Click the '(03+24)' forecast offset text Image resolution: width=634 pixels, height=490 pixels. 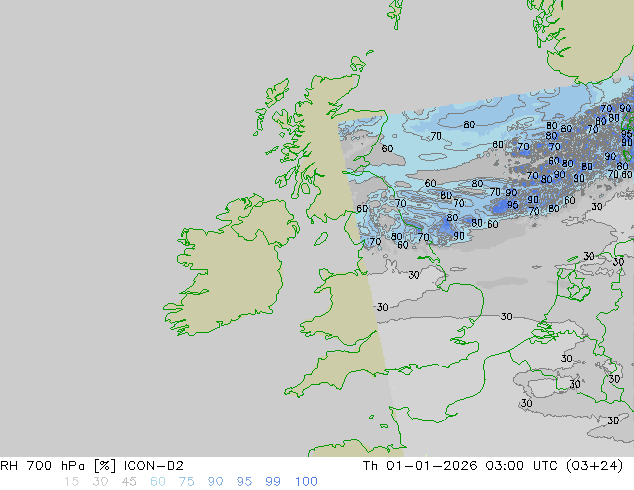[595, 466]
